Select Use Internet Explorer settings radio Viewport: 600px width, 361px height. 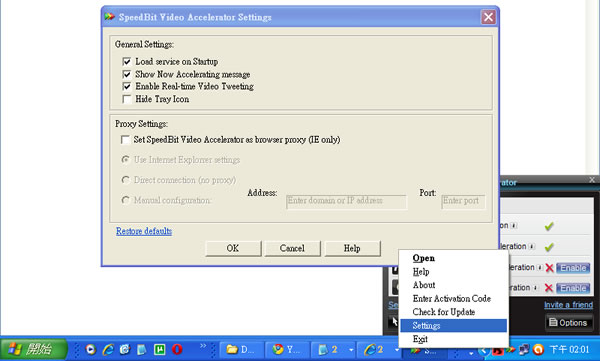point(125,160)
